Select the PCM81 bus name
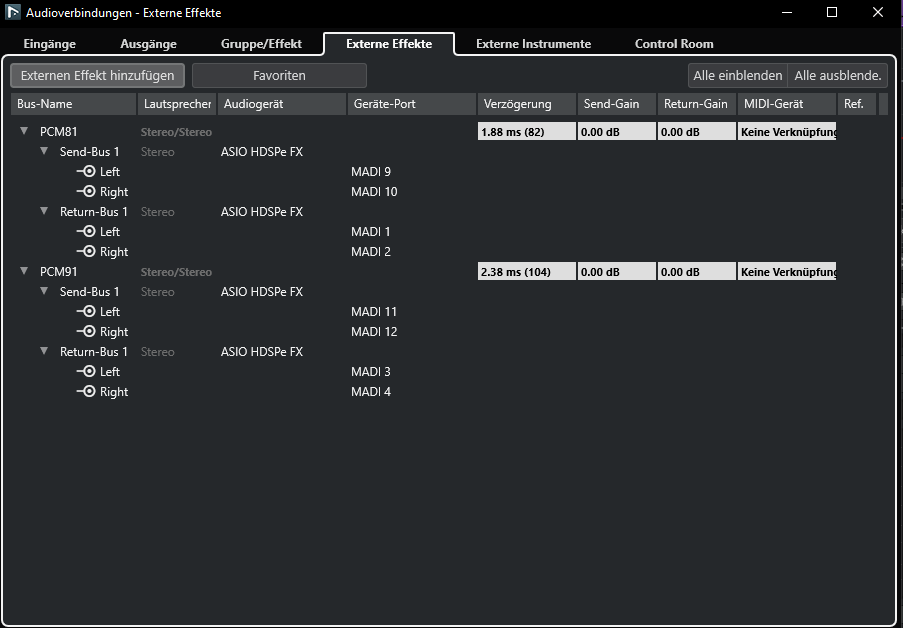 (x=58, y=132)
